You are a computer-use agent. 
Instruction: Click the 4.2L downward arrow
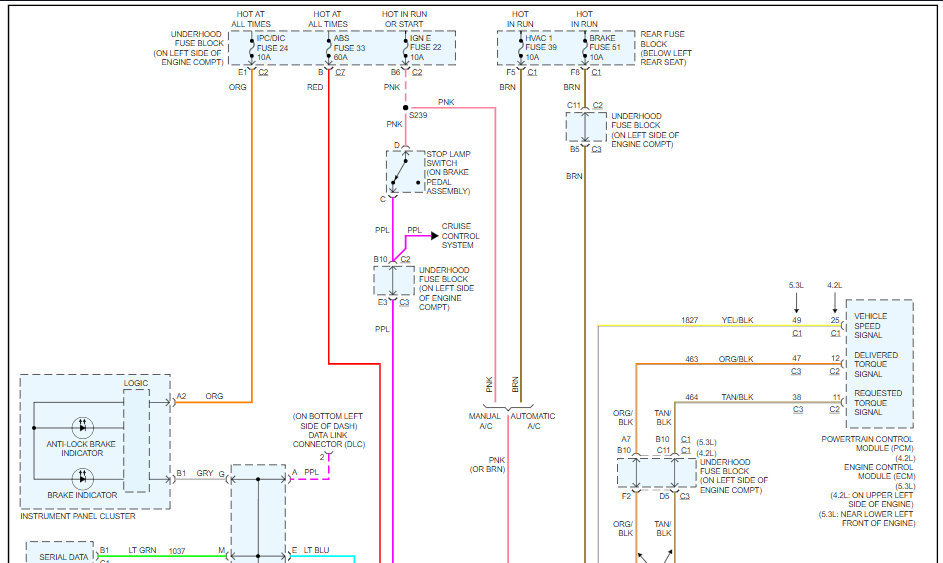coord(834,302)
